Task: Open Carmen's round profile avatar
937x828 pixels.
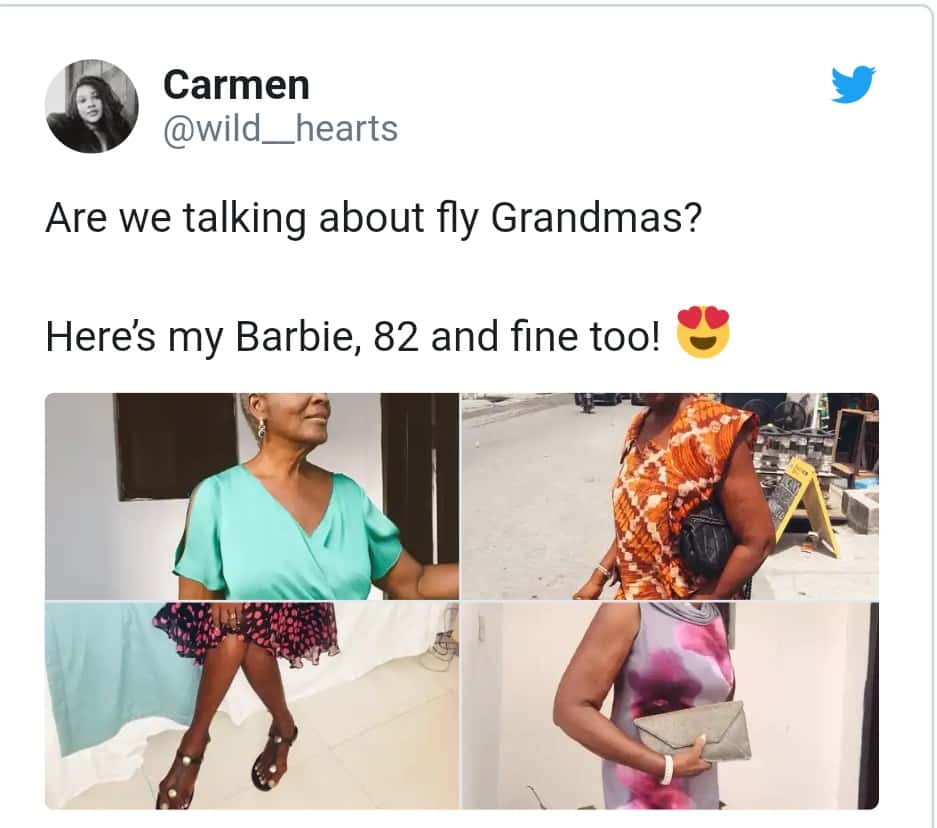Action: (91, 106)
